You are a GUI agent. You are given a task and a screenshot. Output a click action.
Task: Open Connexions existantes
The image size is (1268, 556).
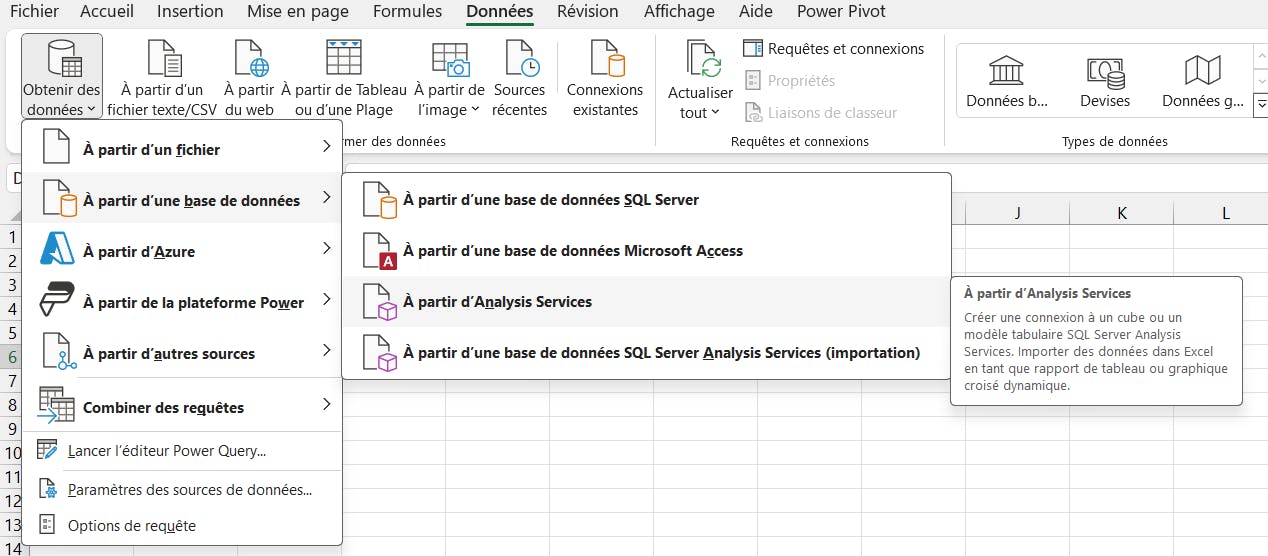click(605, 77)
